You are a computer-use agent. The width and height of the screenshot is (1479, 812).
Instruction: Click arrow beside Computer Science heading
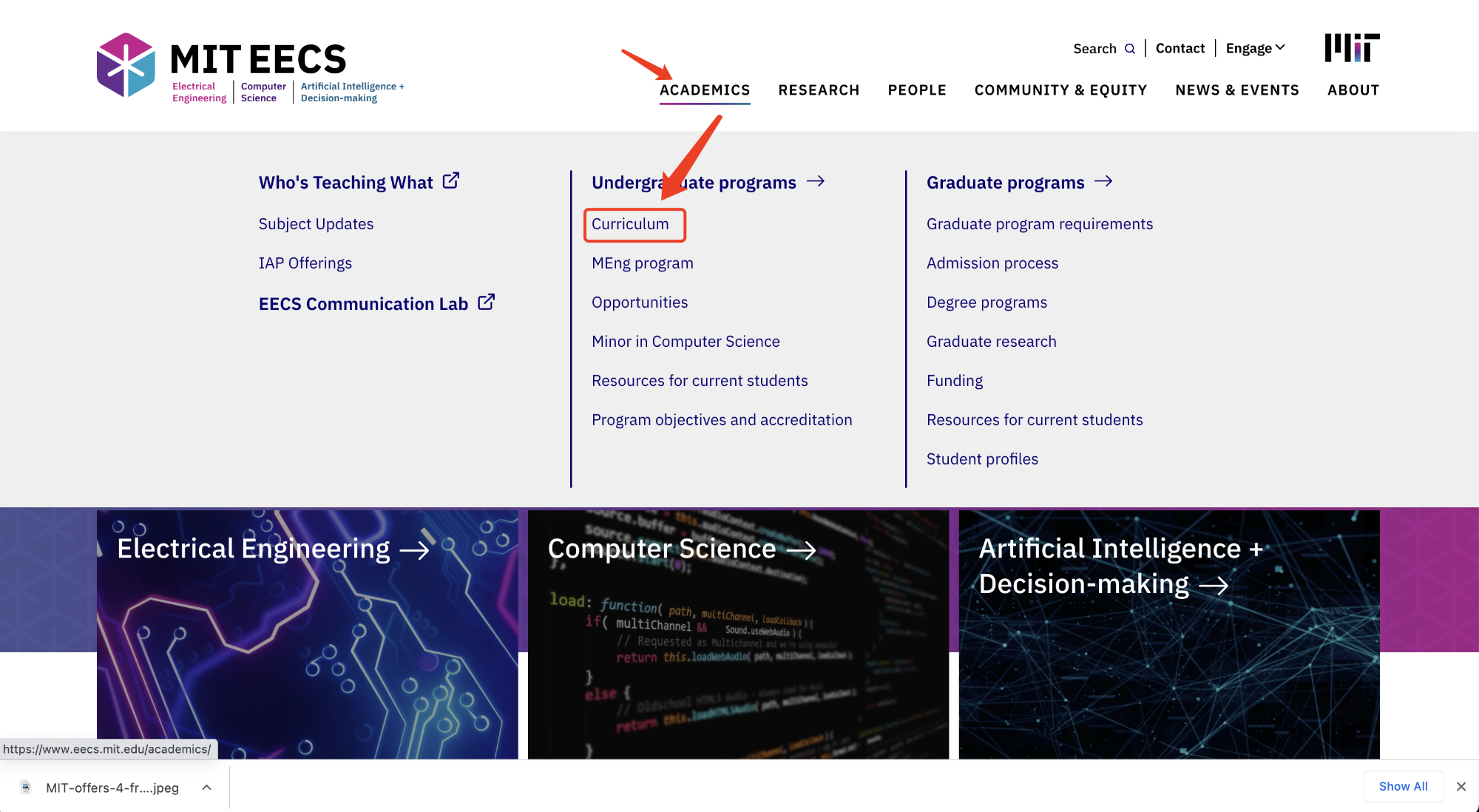point(801,550)
